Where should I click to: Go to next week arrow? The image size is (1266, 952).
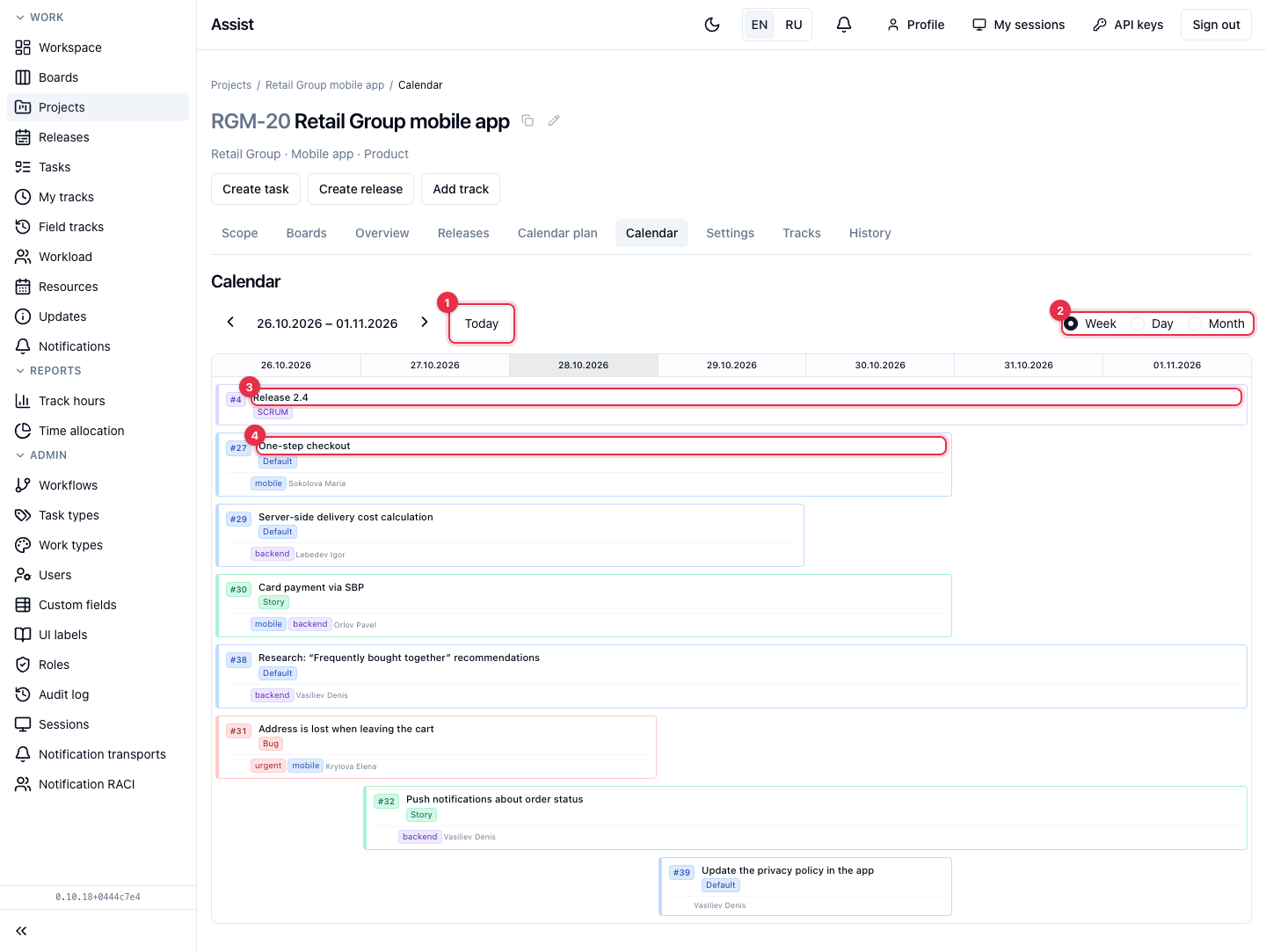pyautogui.click(x=425, y=323)
